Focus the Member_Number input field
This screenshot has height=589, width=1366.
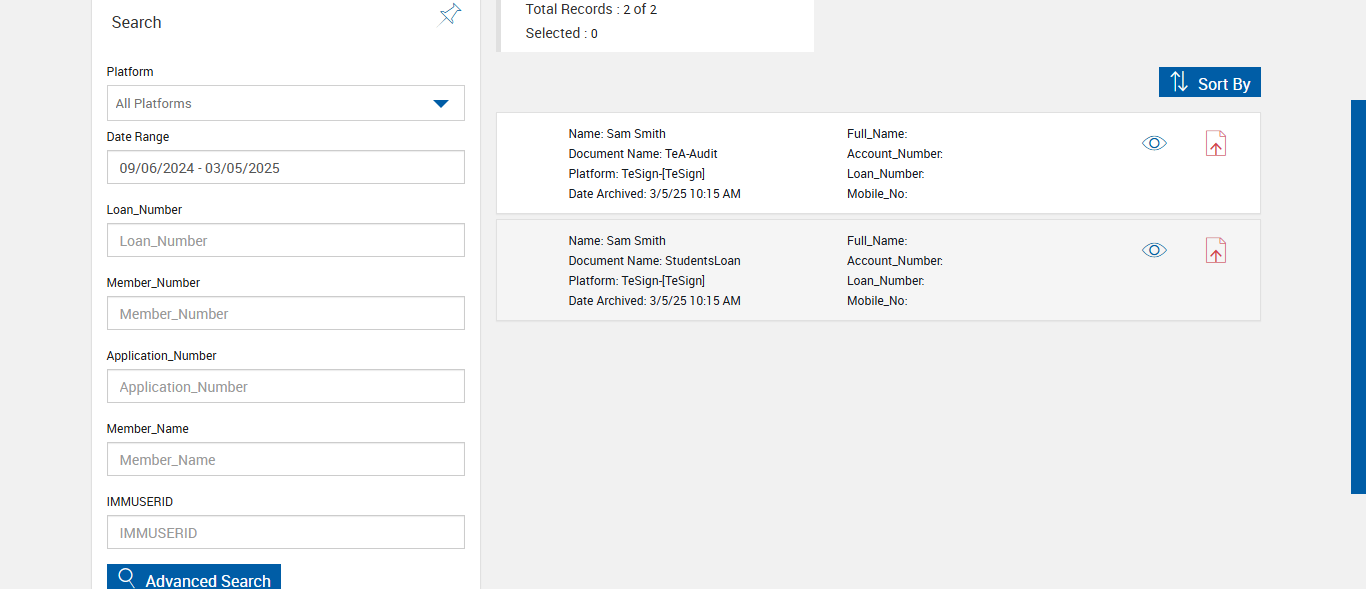(285, 314)
